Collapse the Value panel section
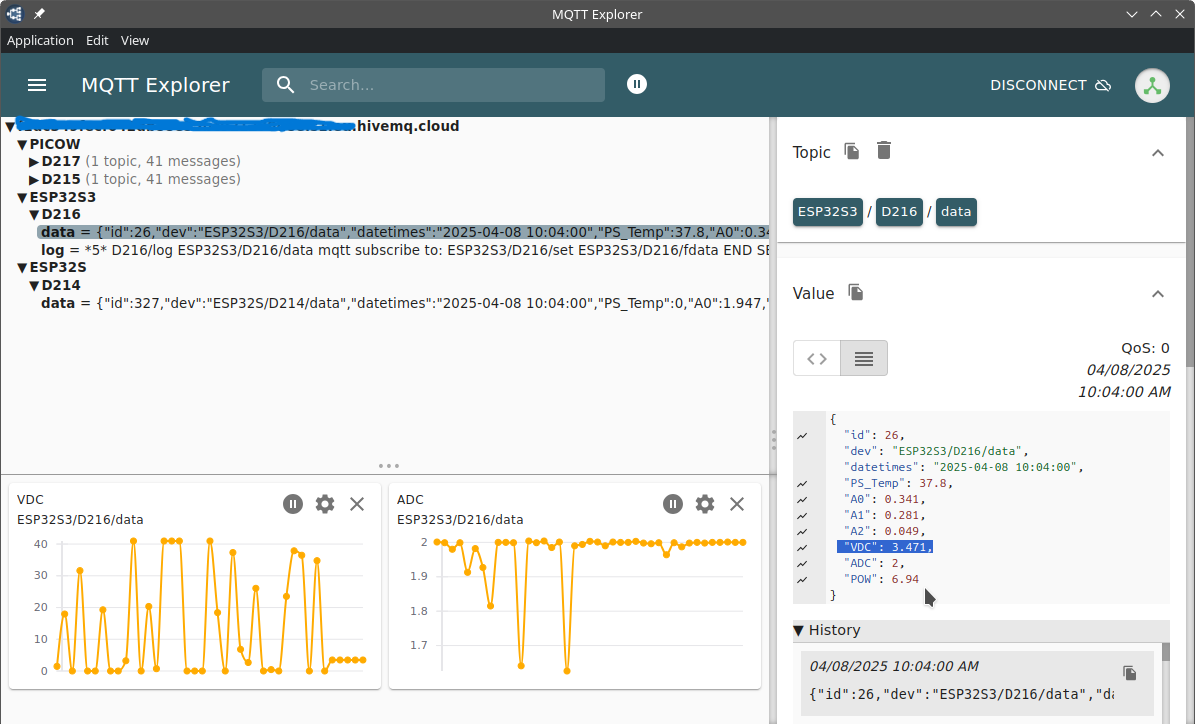The height and width of the screenshot is (724, 1195). [x=1158, y=294]
